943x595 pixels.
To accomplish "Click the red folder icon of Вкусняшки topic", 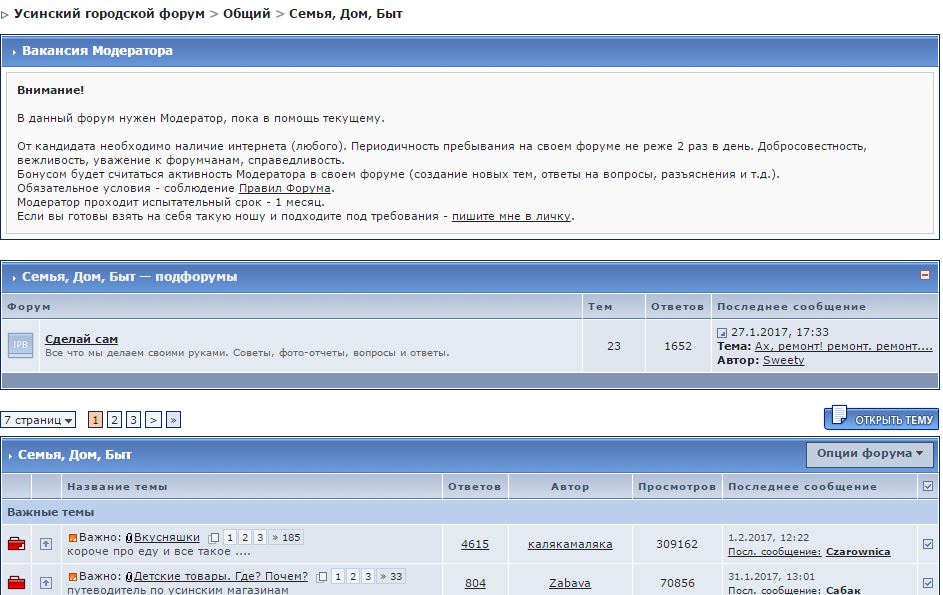I will 17,544.
